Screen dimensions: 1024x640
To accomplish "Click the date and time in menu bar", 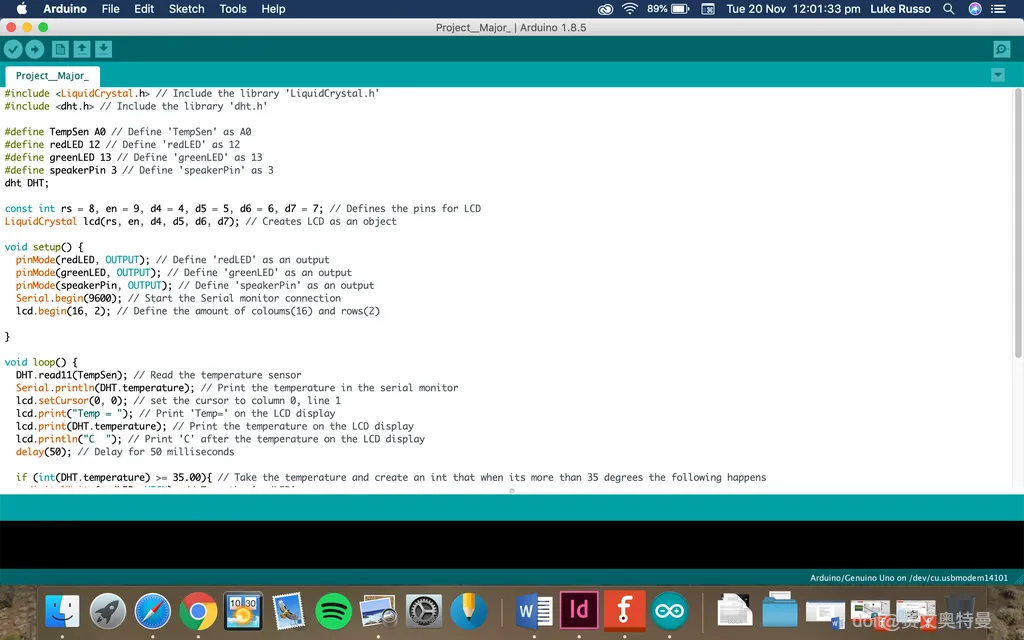I will 793,8.
